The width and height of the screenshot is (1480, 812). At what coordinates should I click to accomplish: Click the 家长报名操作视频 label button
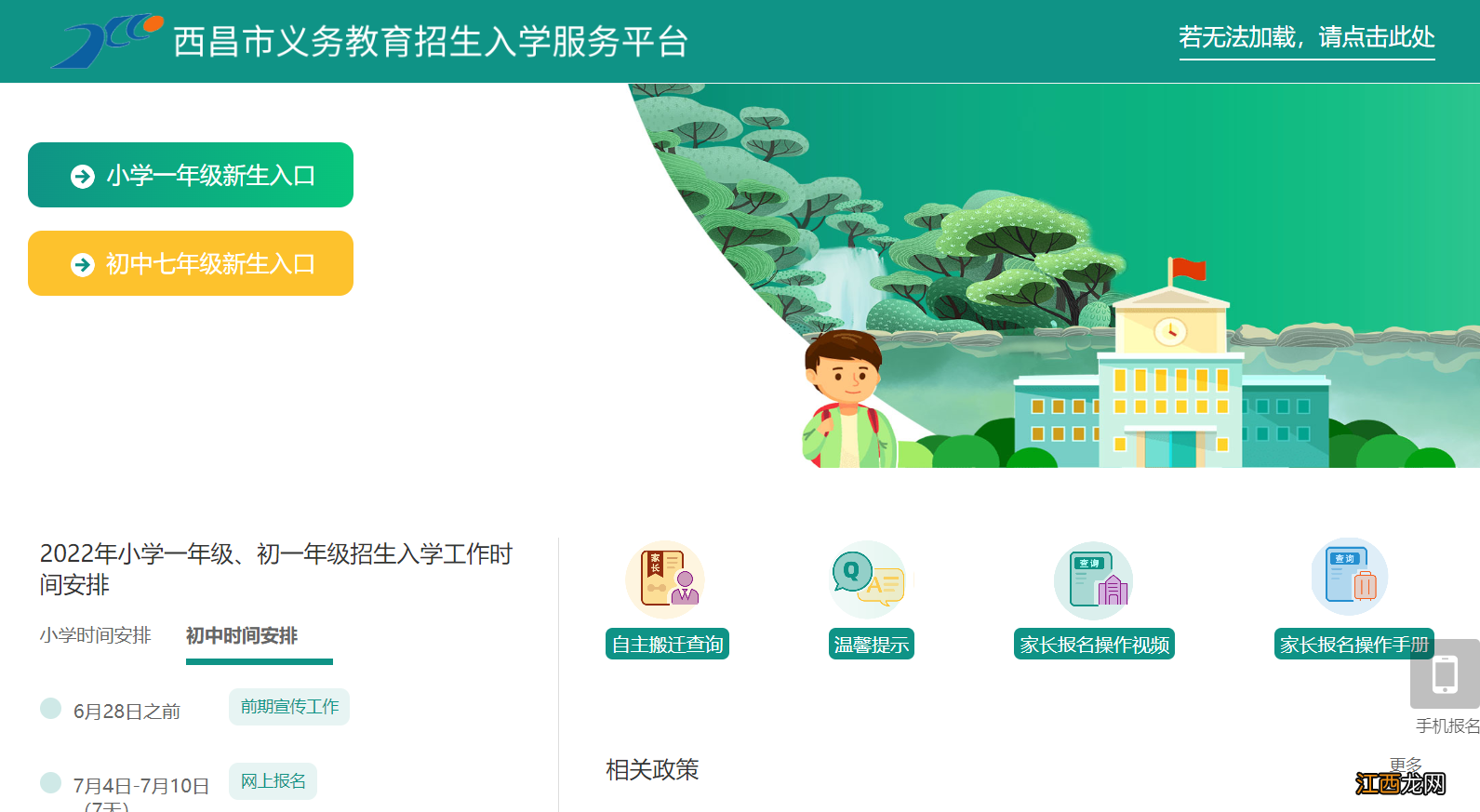(x=1094, y=644)
